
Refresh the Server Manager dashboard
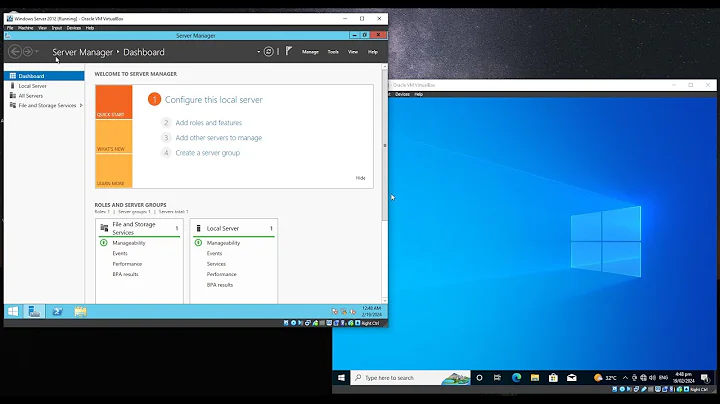(x=269, y=52)
